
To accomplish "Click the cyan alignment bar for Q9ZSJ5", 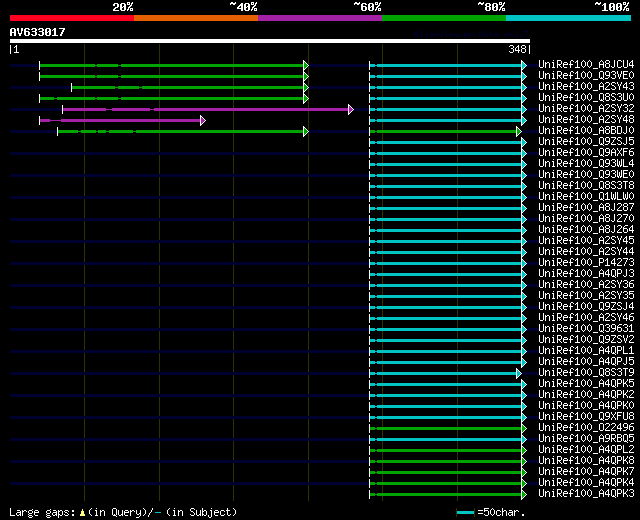I will [447, 142].
